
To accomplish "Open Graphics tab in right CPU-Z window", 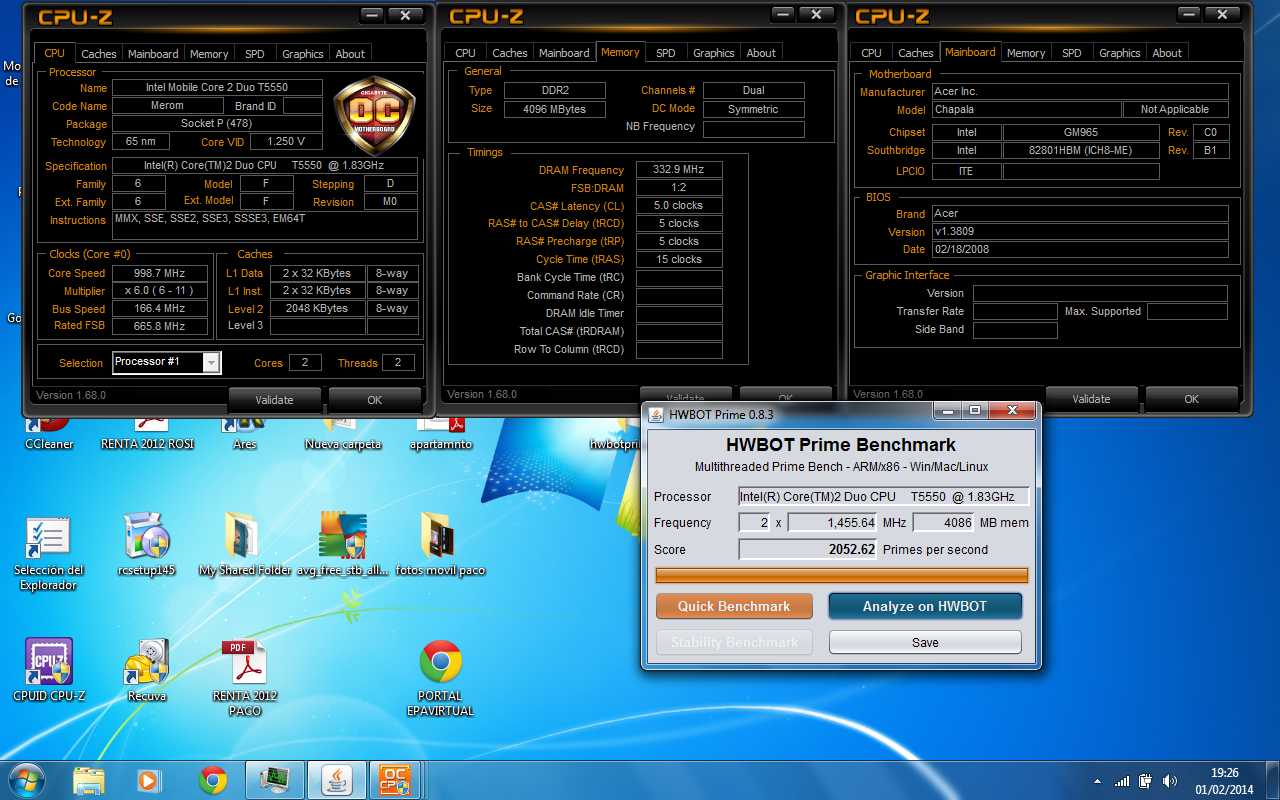I will click(1119, 53).
